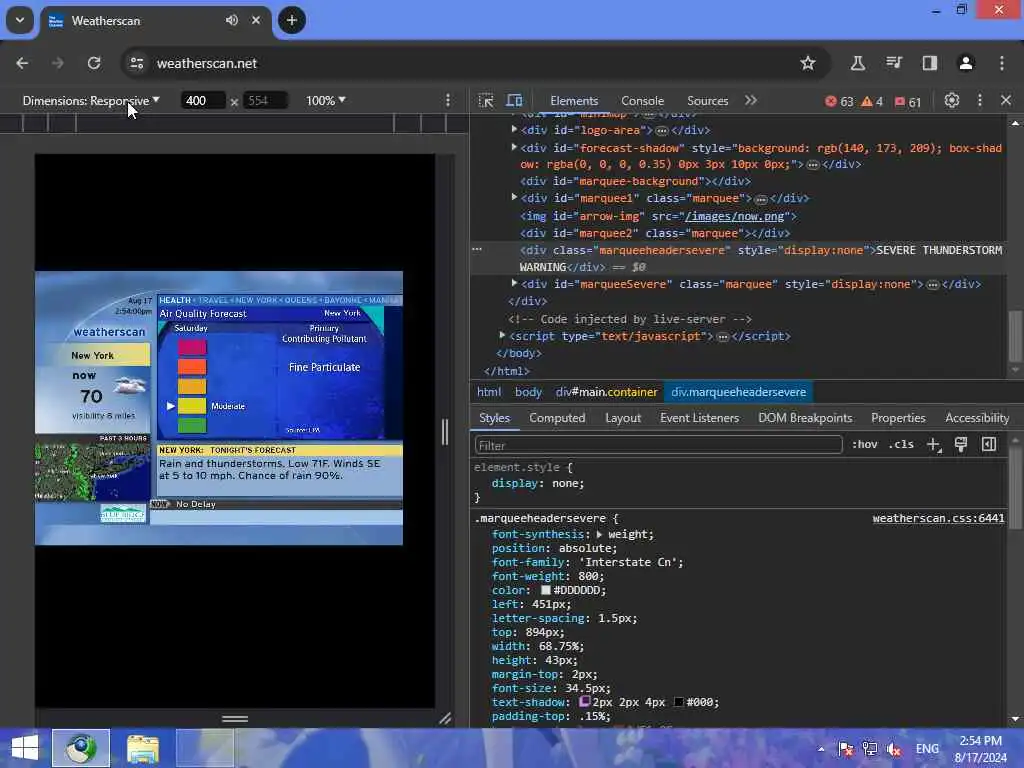Toggle computed styles sidebar icon

pos(989,445)
